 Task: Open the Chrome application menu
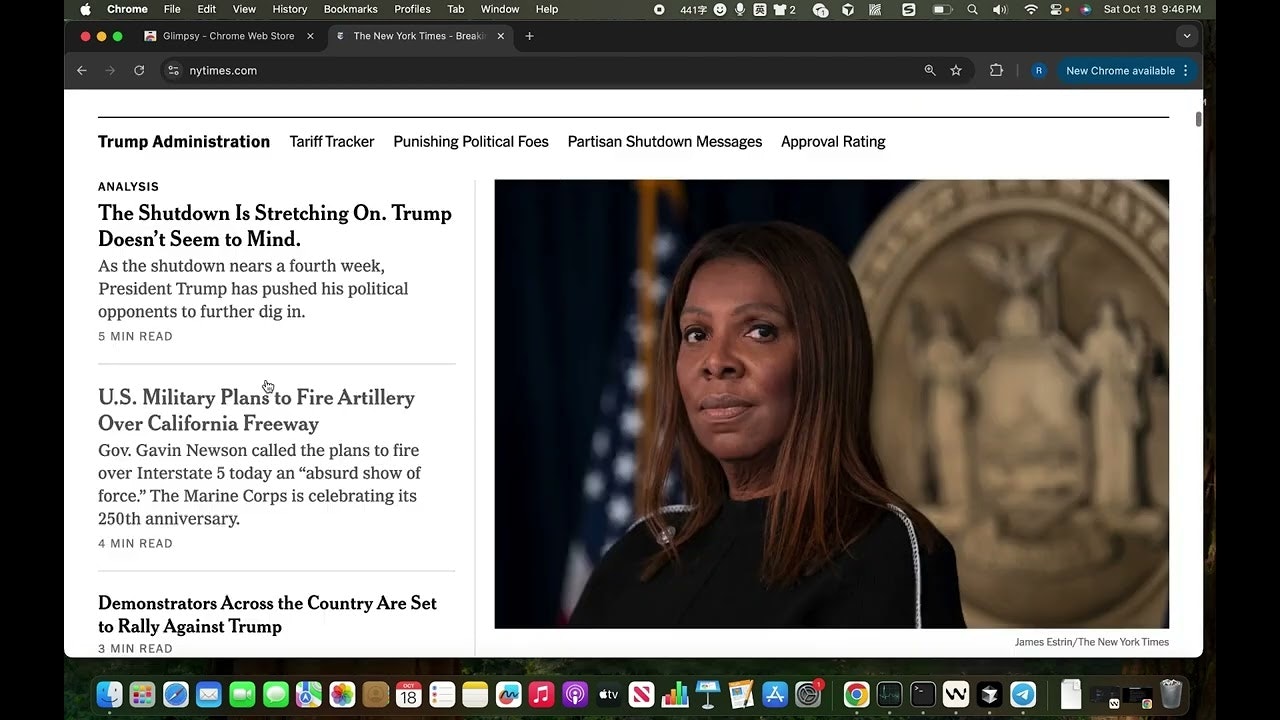coord(127,9)
